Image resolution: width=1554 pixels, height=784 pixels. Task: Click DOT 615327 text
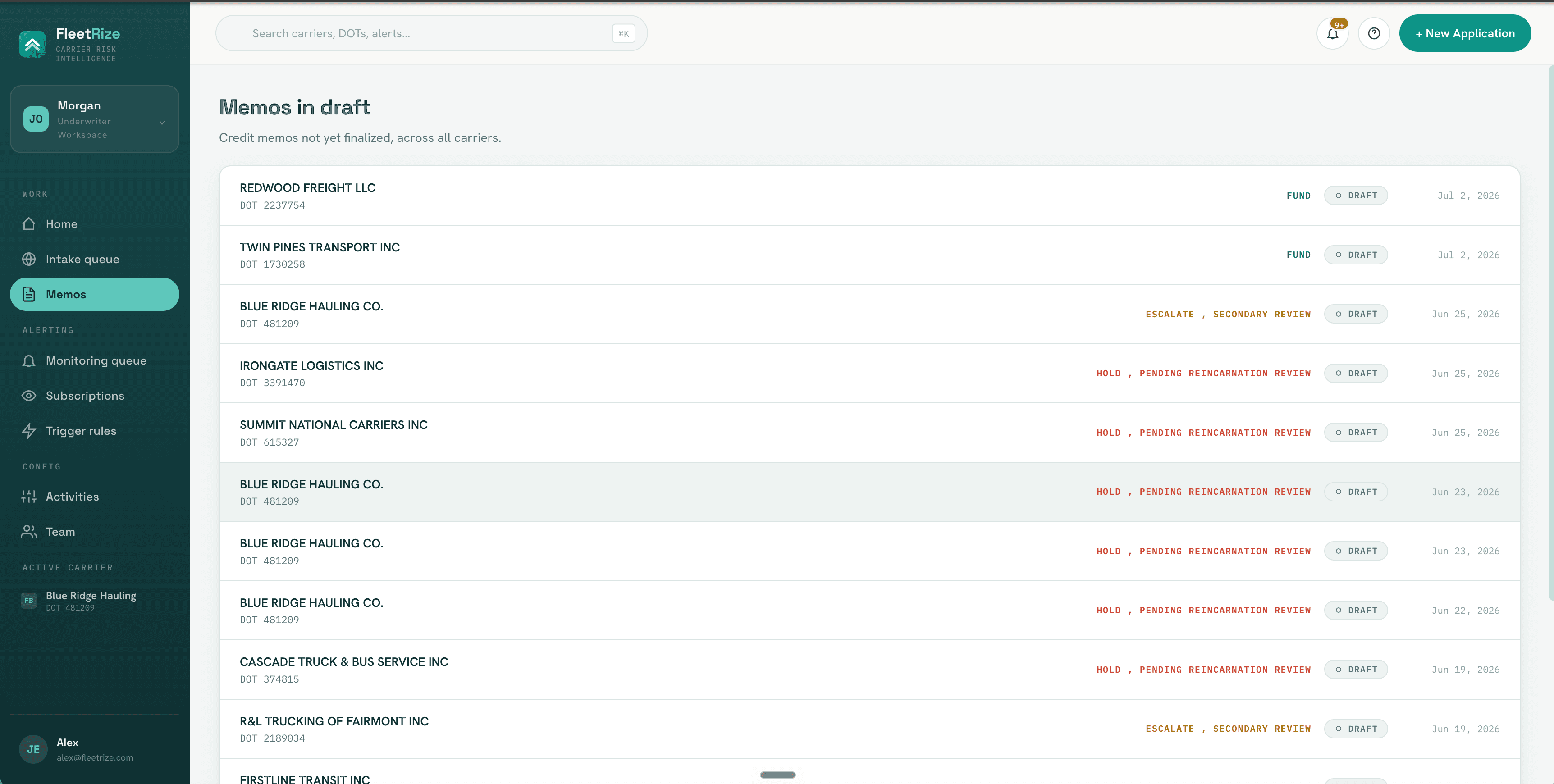[x=269, y=442]
